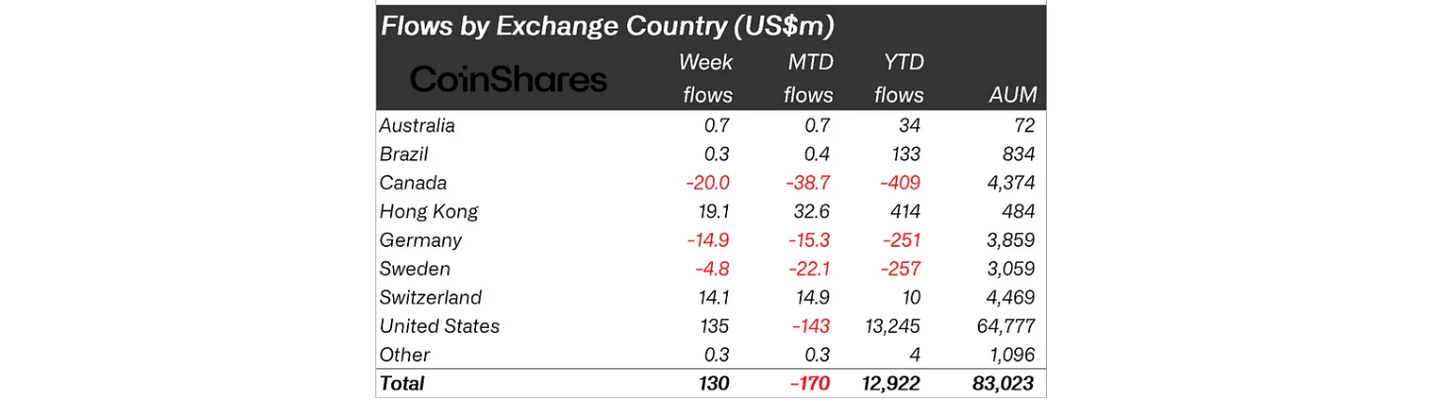Image resolution: width=1440 pixels, height=404 pixels.
Task: Click the Hong Kong row label
Action: coord(429,212)
